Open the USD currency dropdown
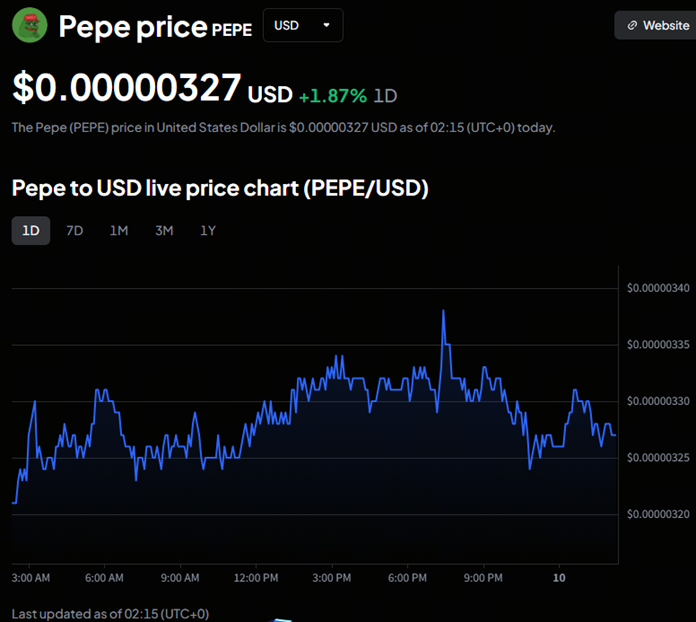The height and width of the screenshot is (622, 696). pos(302,26)
